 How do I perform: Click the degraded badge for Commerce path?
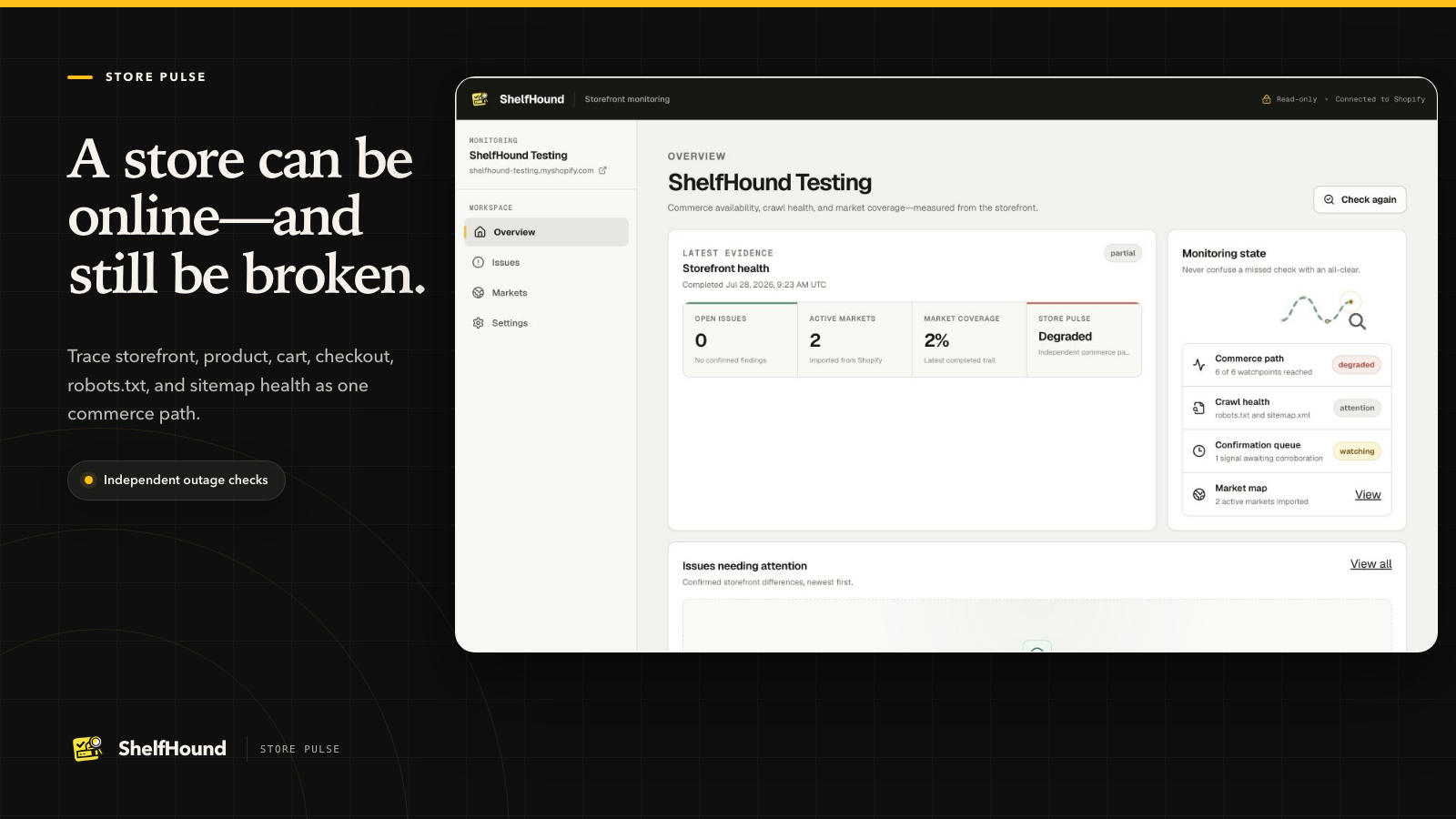pyautogui.click(x=1356, y=365)
